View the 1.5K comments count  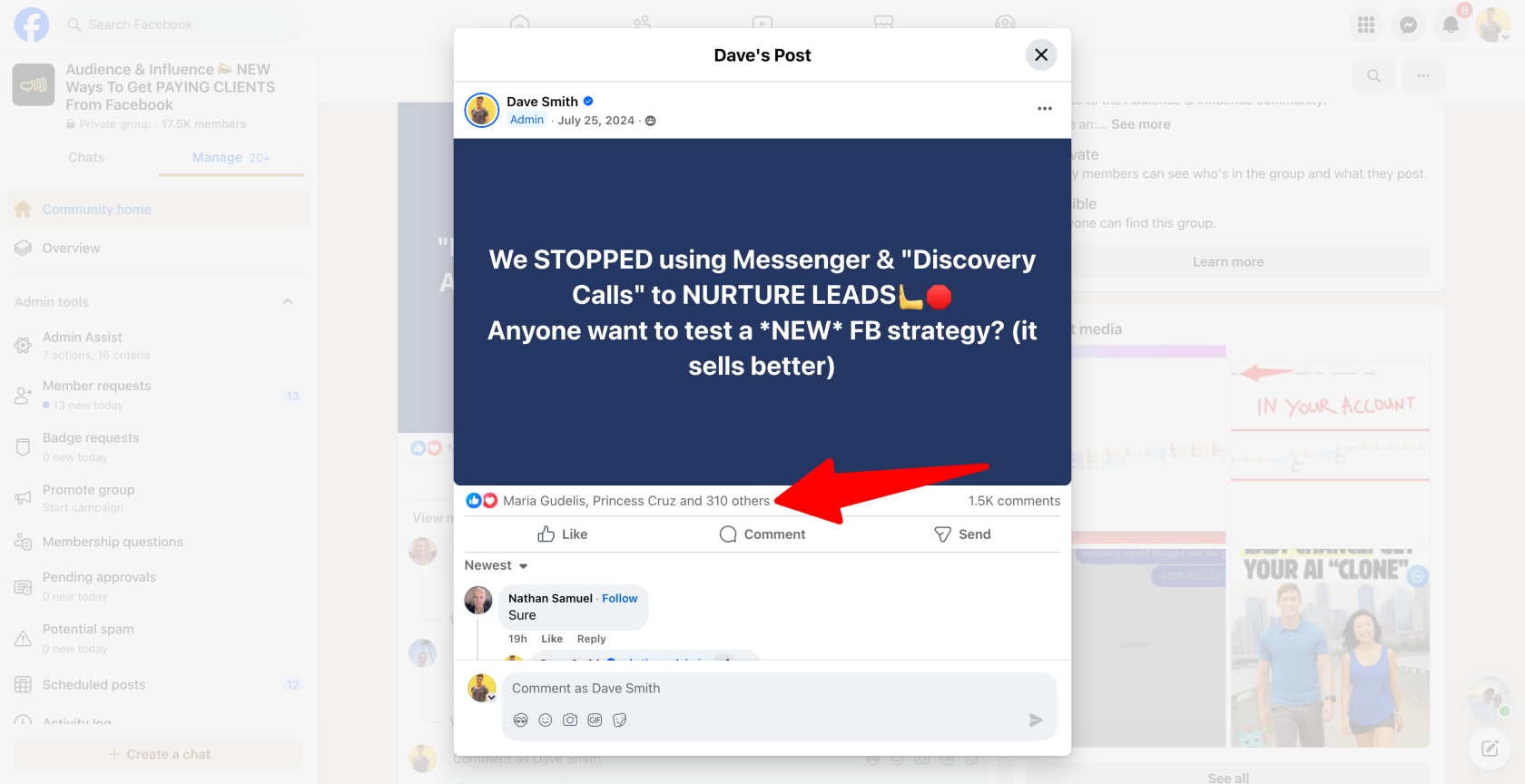pos(1014,501)
